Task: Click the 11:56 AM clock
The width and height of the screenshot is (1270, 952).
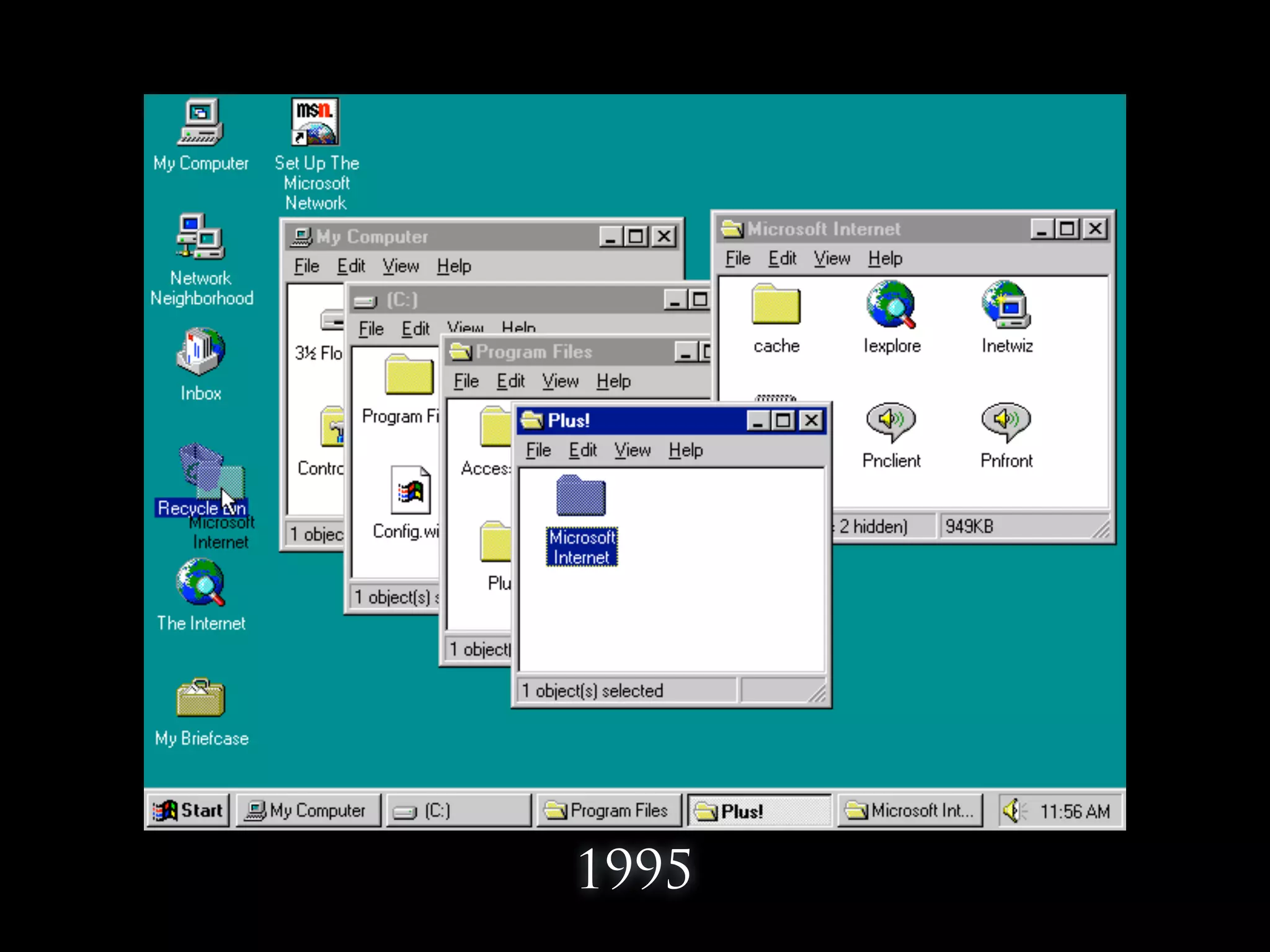Action: click(x=1075, y=811)
